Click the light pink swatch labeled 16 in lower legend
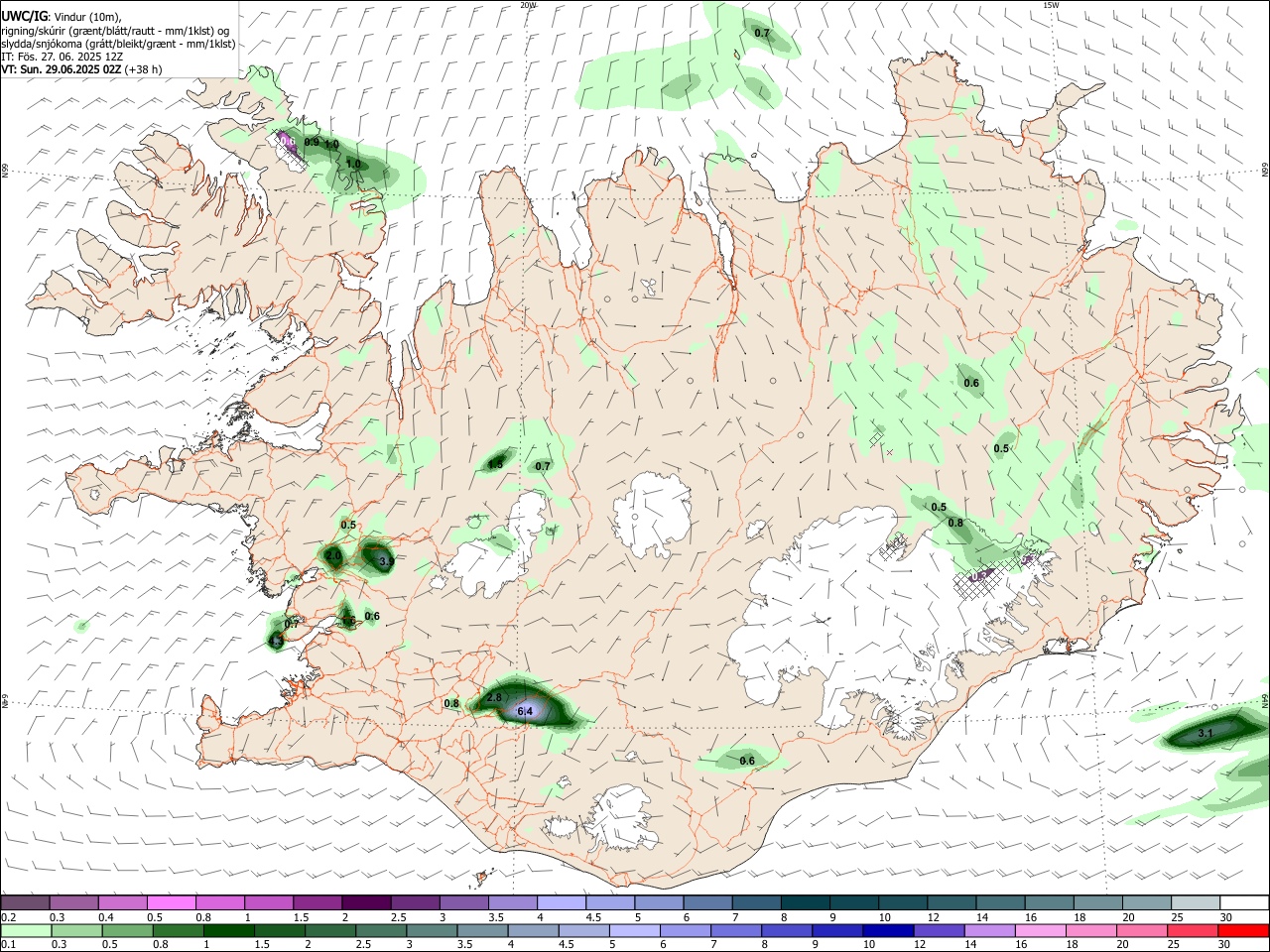Screen dimensions: 1270x952 pyautogui.click(x=1041, y=930)
